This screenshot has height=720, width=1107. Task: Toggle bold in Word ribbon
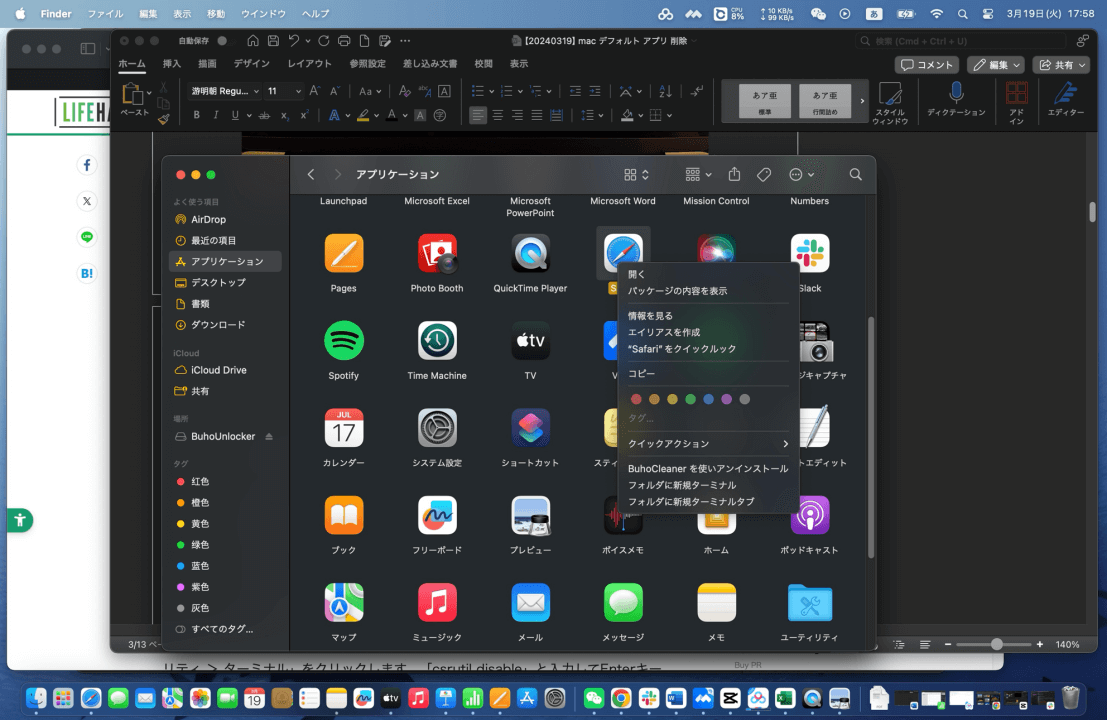tap(196, 115)
